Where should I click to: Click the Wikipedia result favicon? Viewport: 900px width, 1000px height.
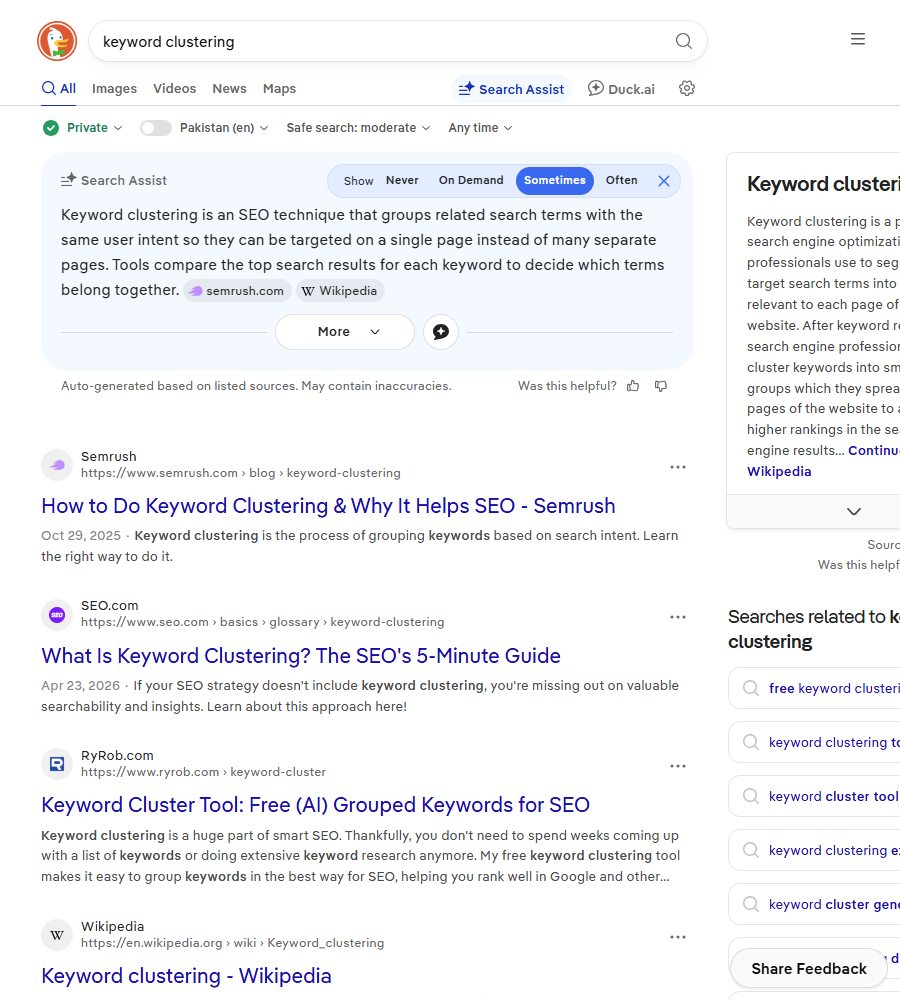click(57, 935)
